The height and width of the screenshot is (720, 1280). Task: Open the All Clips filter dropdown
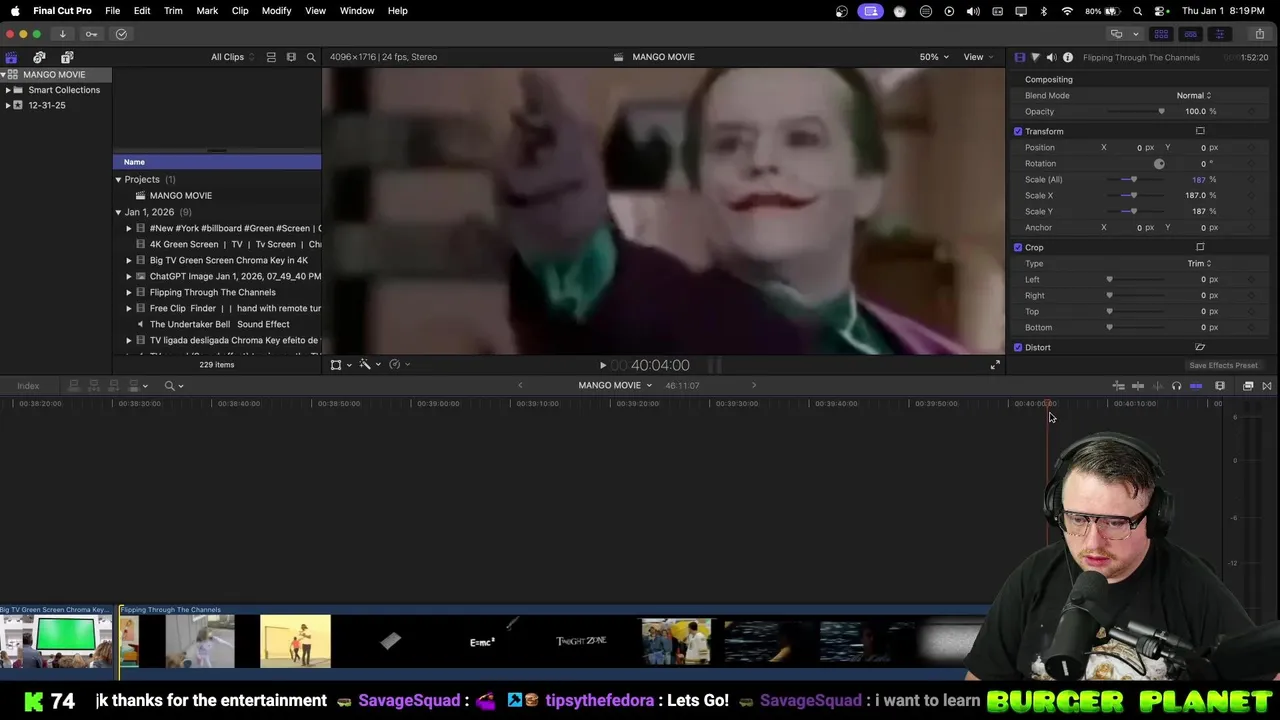click(232, 57)
